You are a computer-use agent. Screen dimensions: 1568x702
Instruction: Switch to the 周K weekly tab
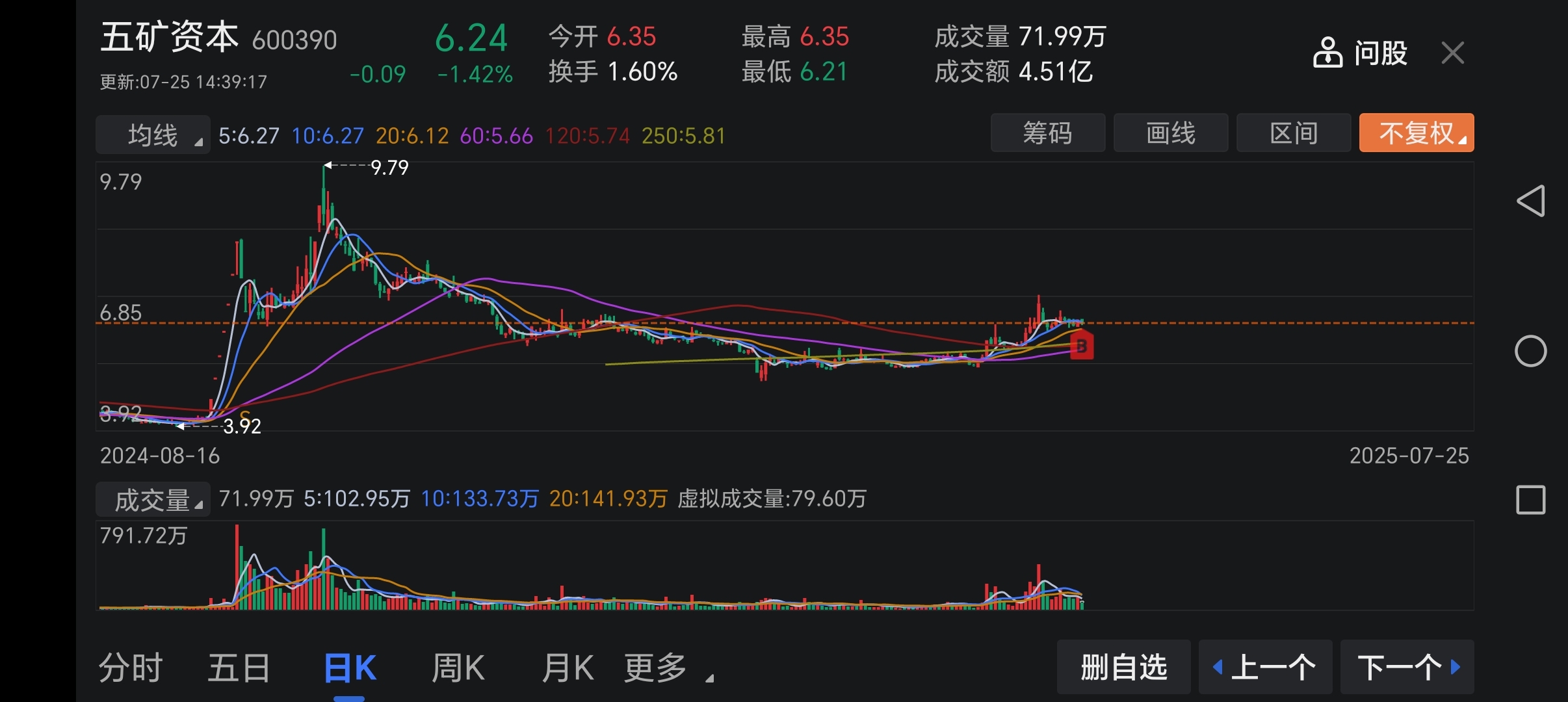coord(458,668)
